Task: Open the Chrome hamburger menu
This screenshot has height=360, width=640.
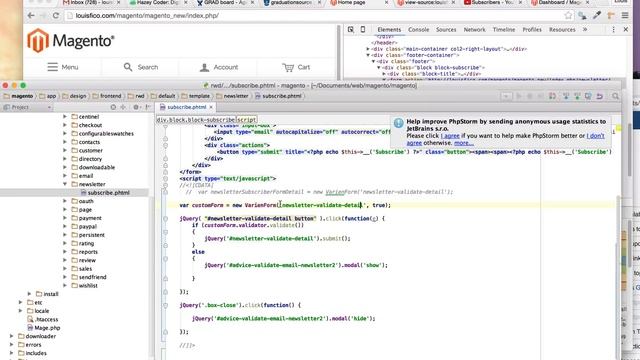Action: pyautogui.click(x=625, y=16)
